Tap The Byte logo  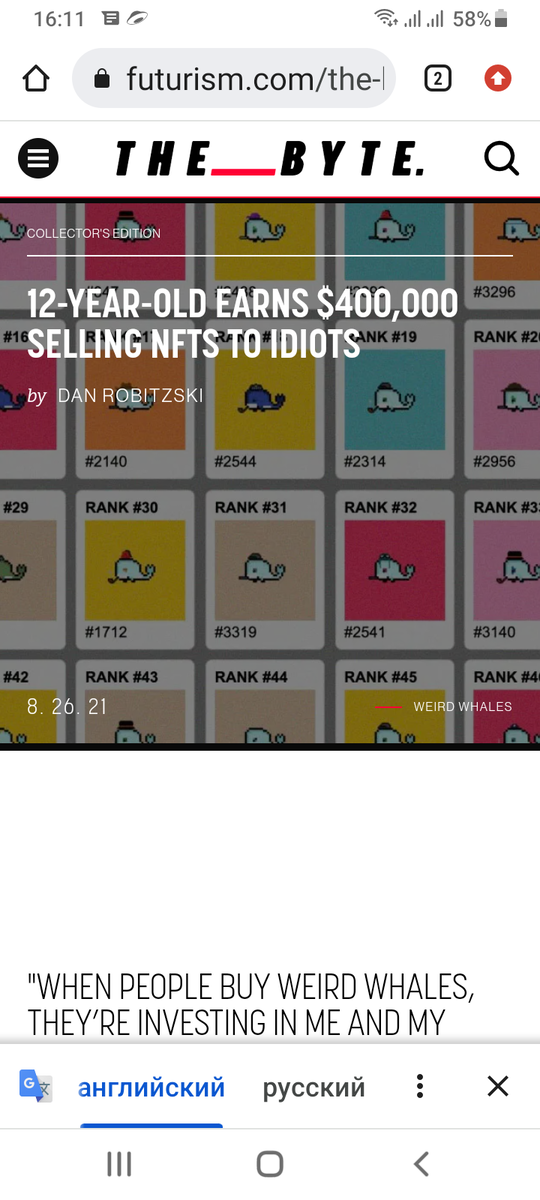point(270,158)
